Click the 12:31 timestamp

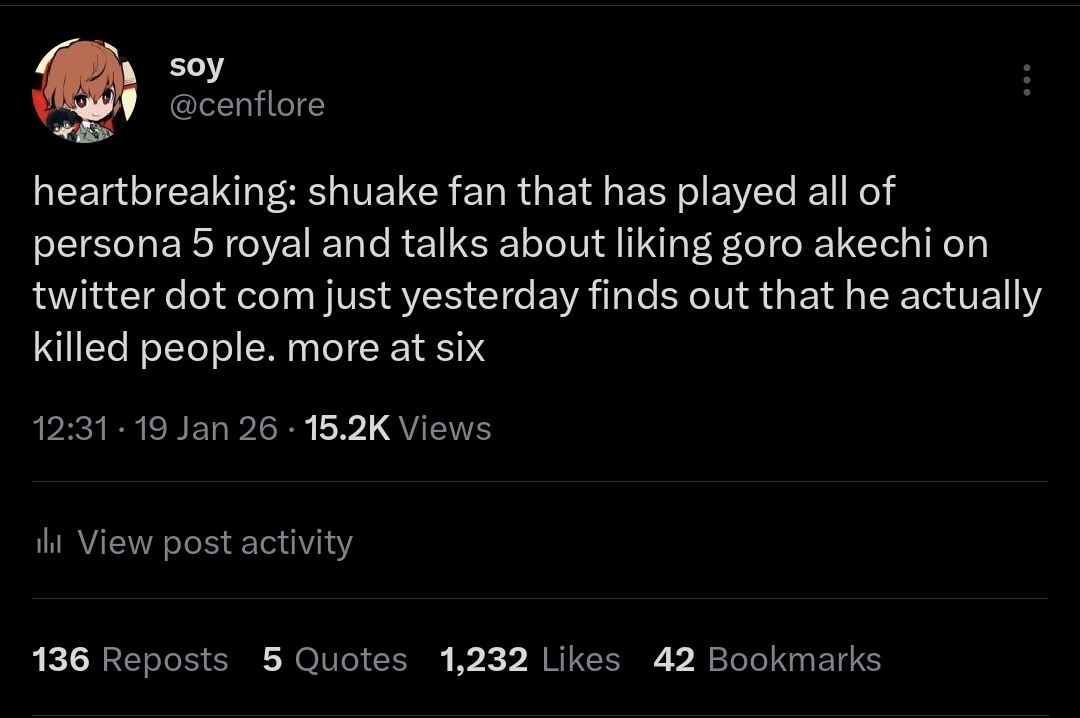(x=70, y=428)
